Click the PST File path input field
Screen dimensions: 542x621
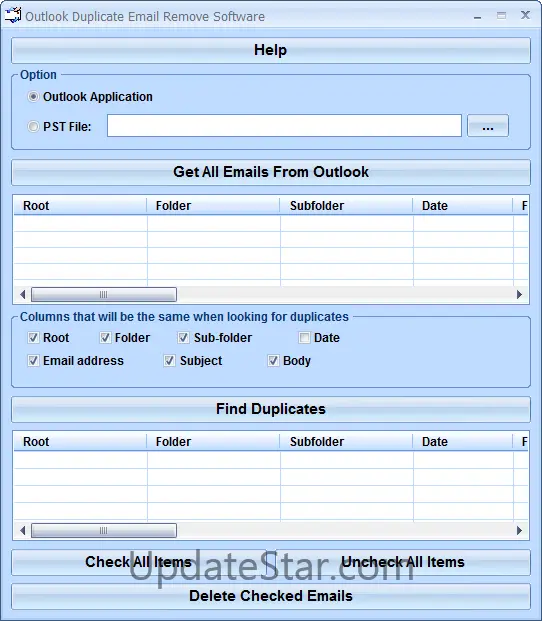click(x=284, y=126)
